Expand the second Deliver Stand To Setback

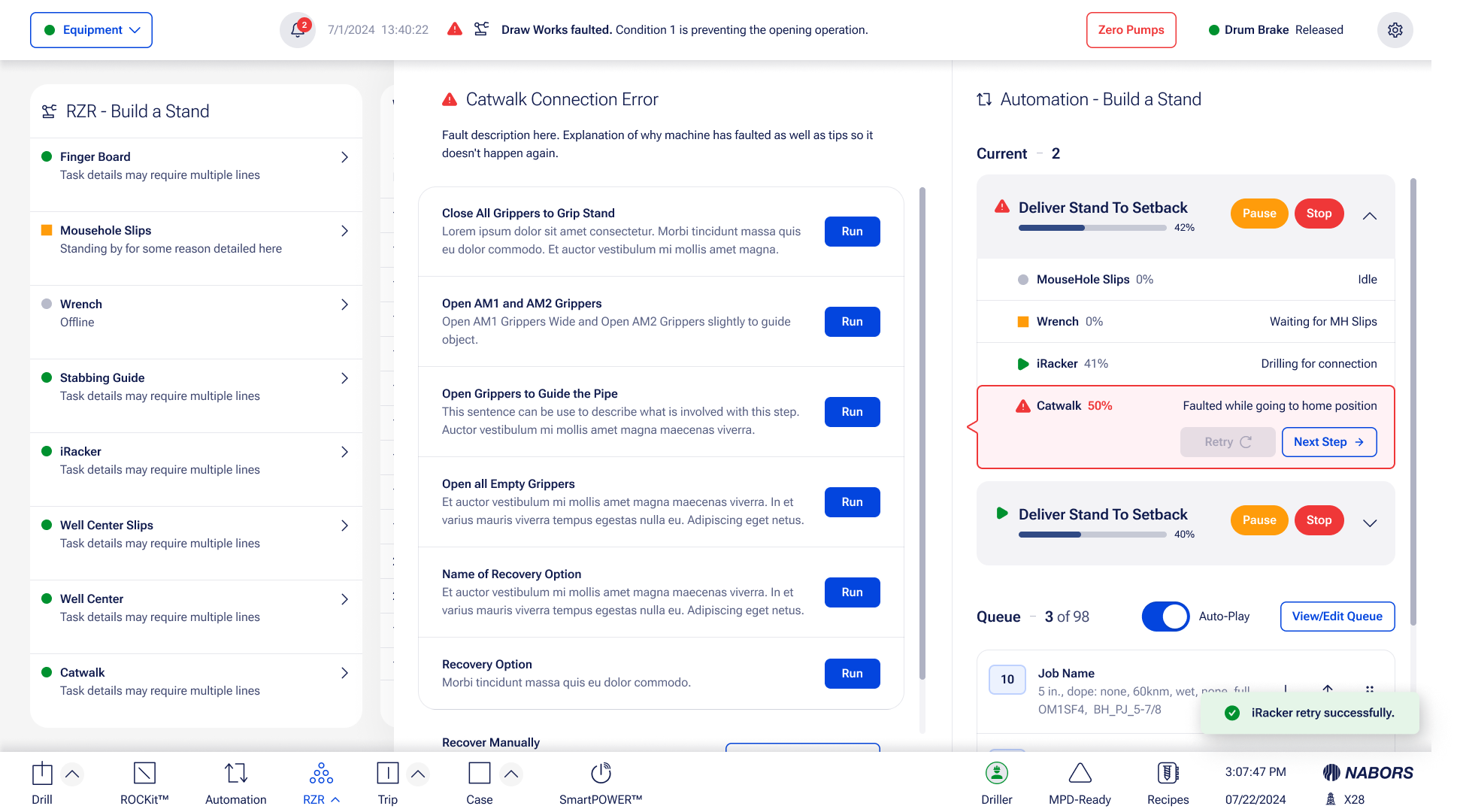coord(1370,523)
